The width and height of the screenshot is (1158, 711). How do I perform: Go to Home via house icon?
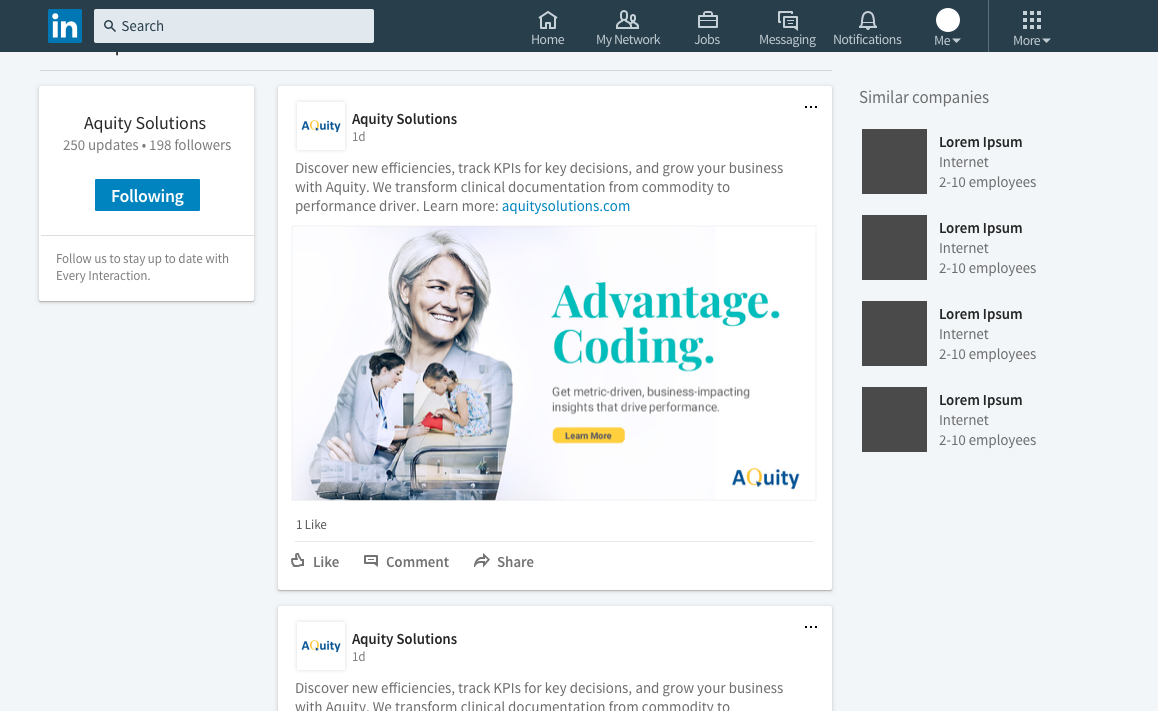point(547,19)
